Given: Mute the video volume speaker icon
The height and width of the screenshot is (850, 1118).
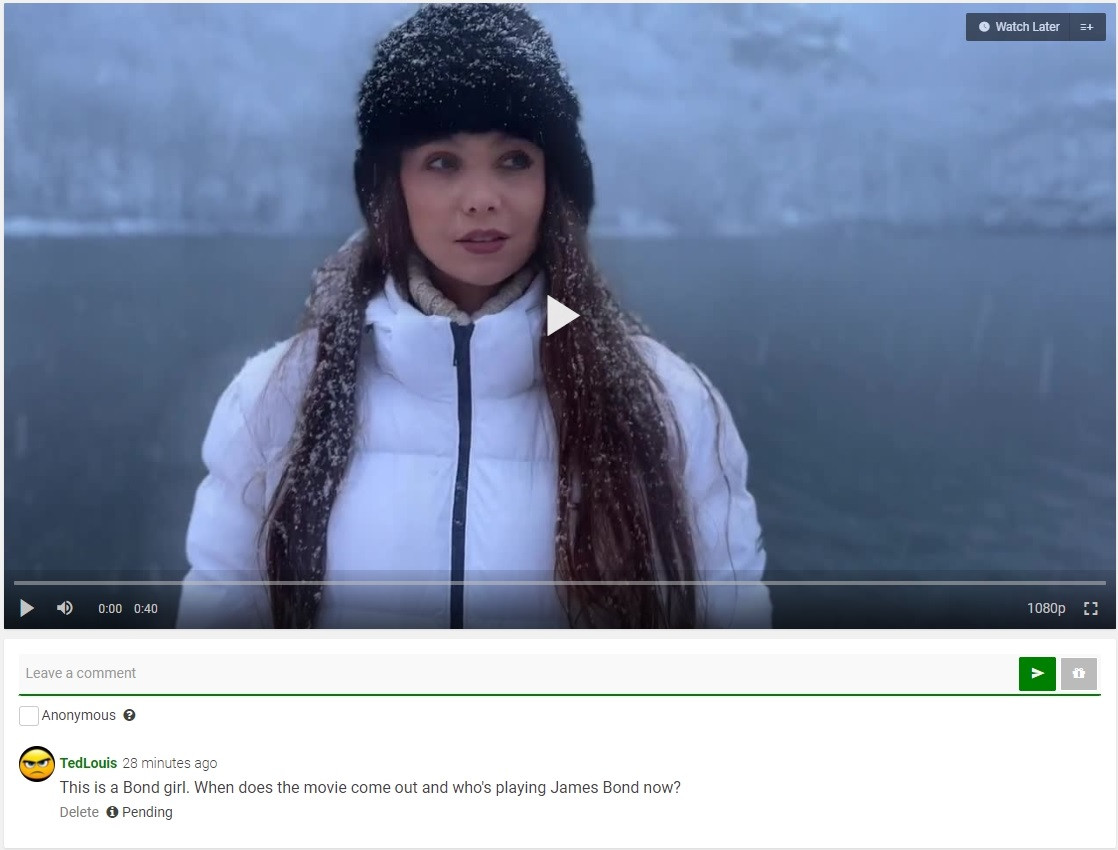Looking at the screenshot, I should click(65, 608).
